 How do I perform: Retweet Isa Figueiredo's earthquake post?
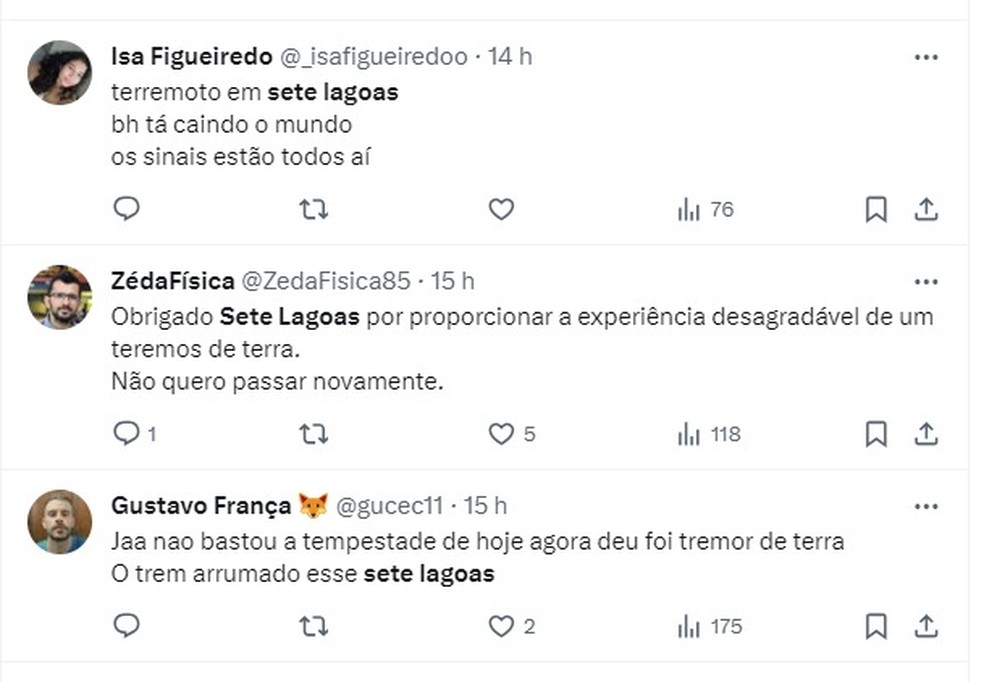314,209
